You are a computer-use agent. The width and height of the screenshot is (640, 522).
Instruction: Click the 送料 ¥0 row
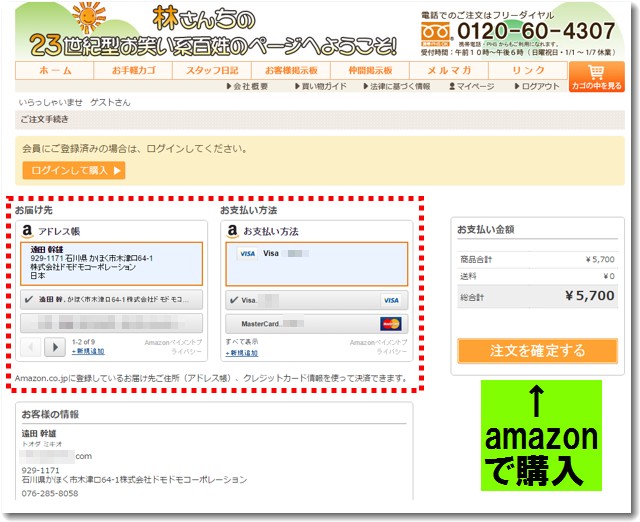coord(537,276)
